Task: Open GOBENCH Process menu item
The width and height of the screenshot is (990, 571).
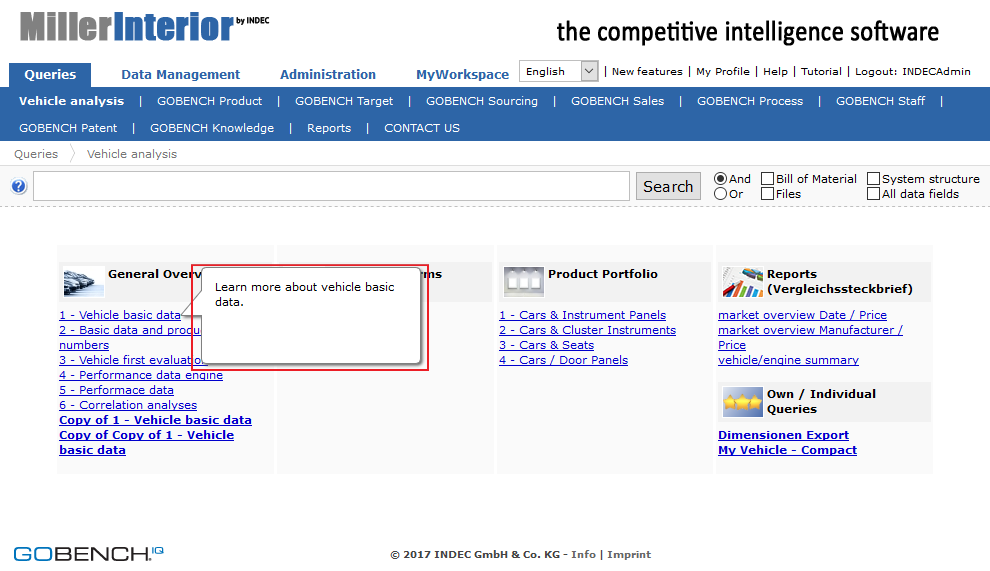Action: tap(750, 101)
